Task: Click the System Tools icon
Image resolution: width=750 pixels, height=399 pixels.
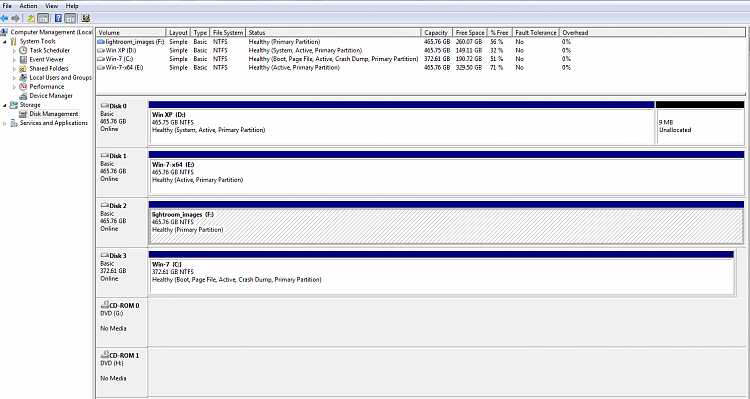Action: point(13,41)
